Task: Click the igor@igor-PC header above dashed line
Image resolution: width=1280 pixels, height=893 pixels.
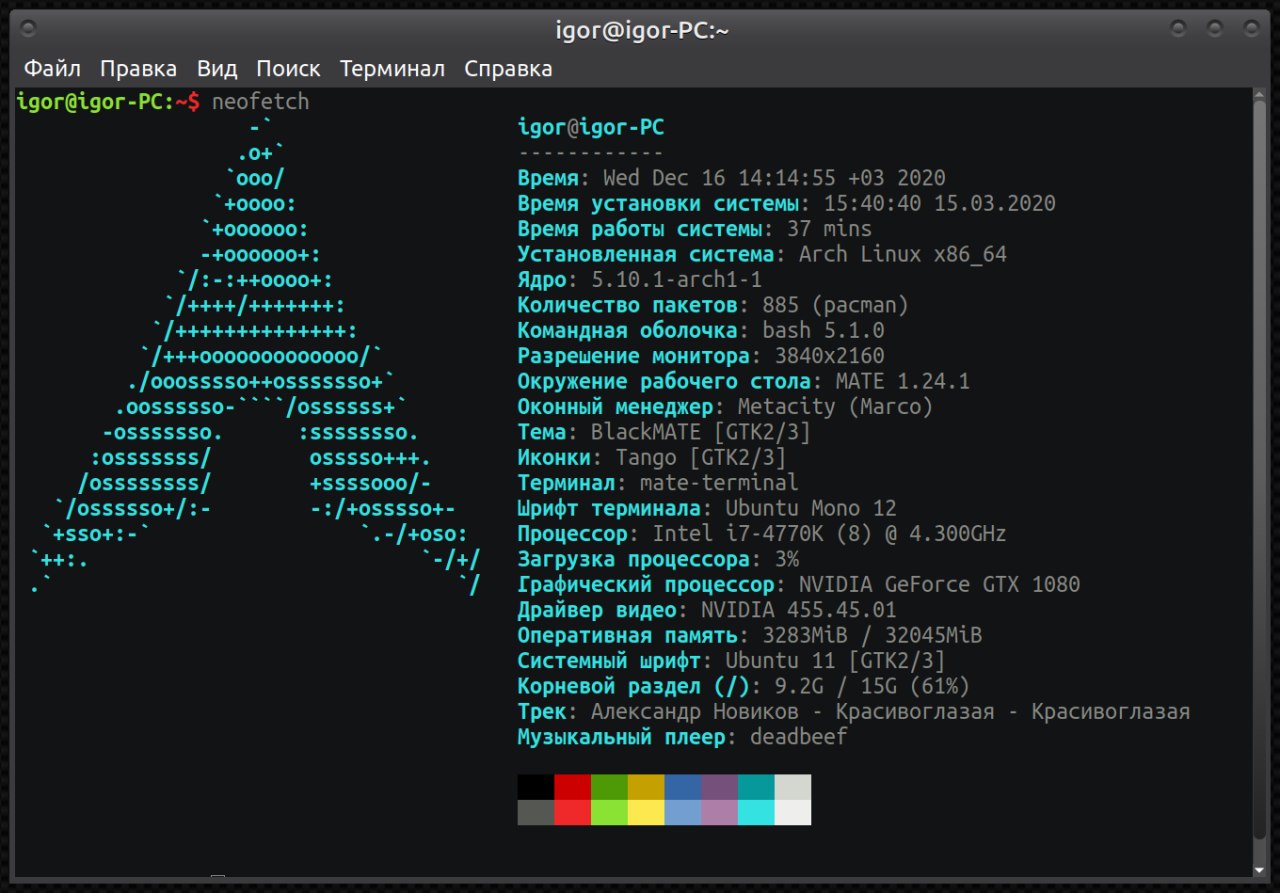Action: pyautogui.click(x=591, y=127)
